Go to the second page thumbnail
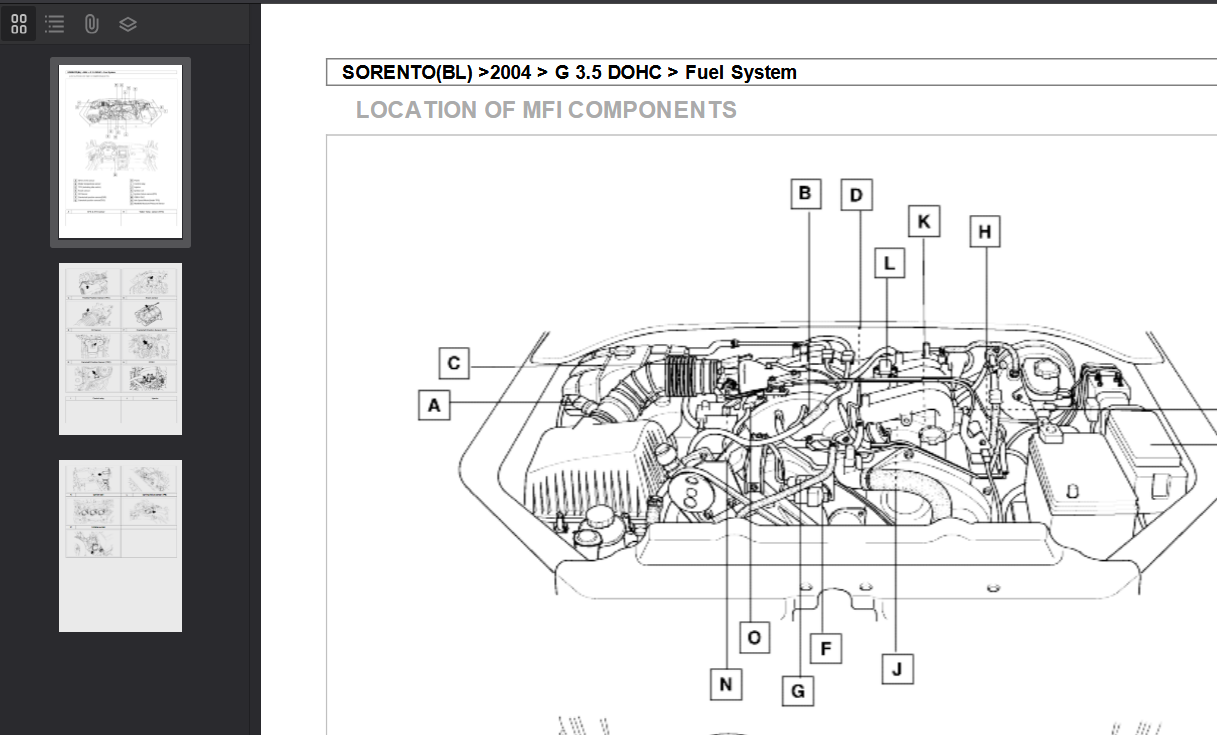Viewport: 1217px width, 735px height. [x=120, y=349]
